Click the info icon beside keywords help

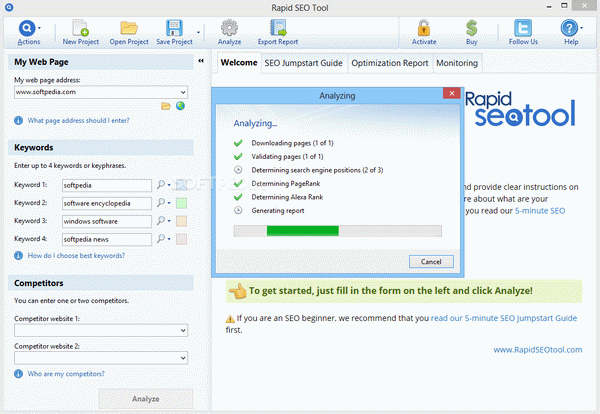18,256
